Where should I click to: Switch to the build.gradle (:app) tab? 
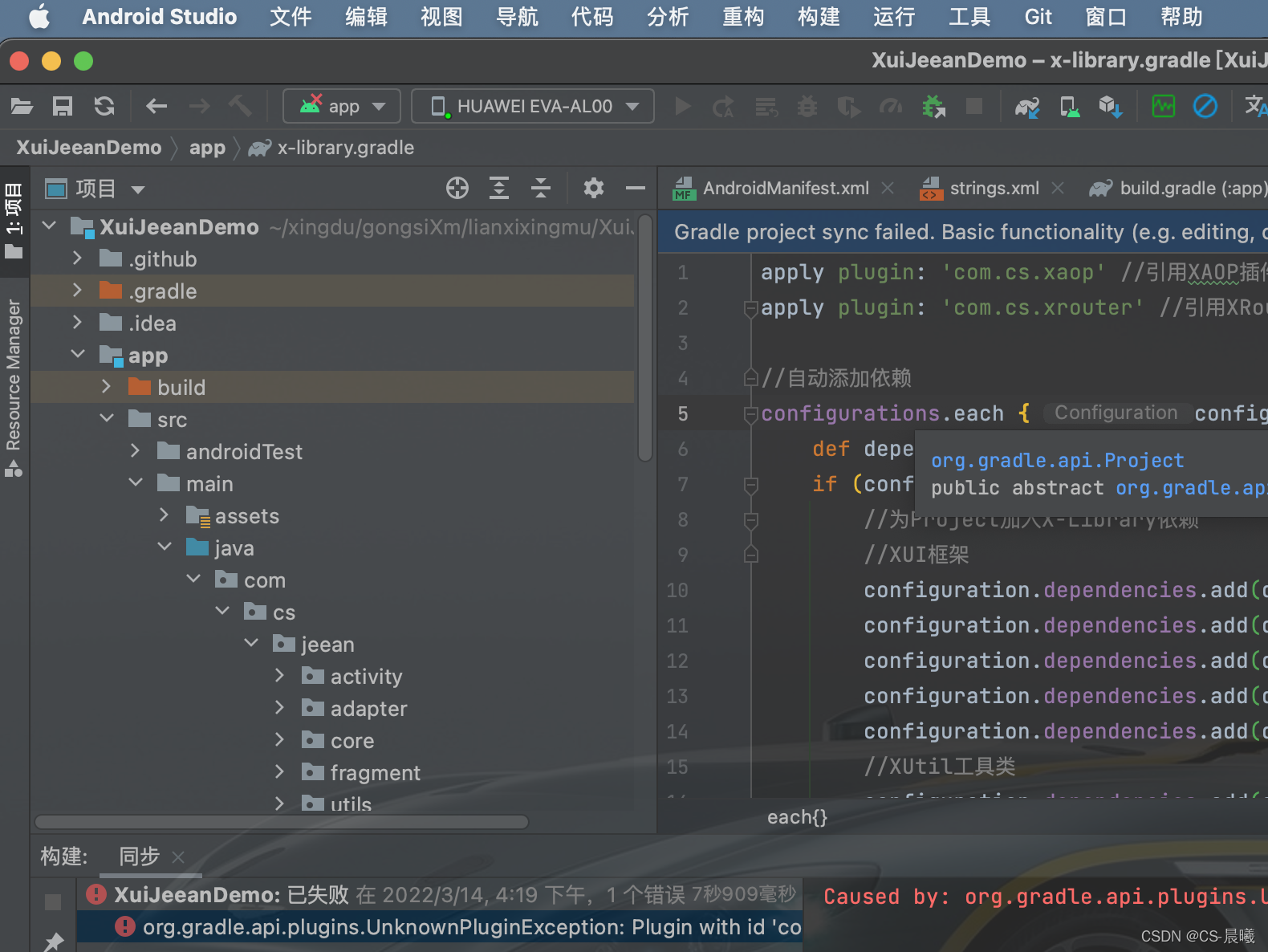[x=1178, y=188]
